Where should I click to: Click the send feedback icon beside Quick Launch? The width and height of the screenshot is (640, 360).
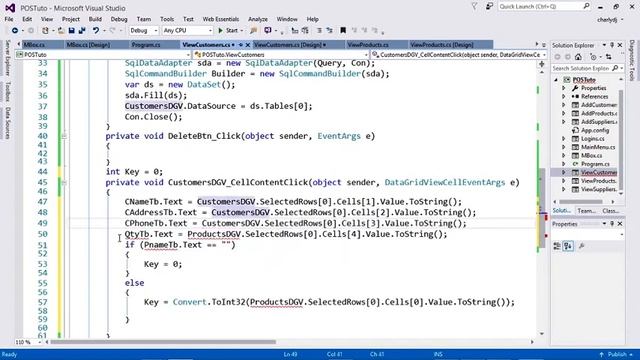(x=489, y=7)
